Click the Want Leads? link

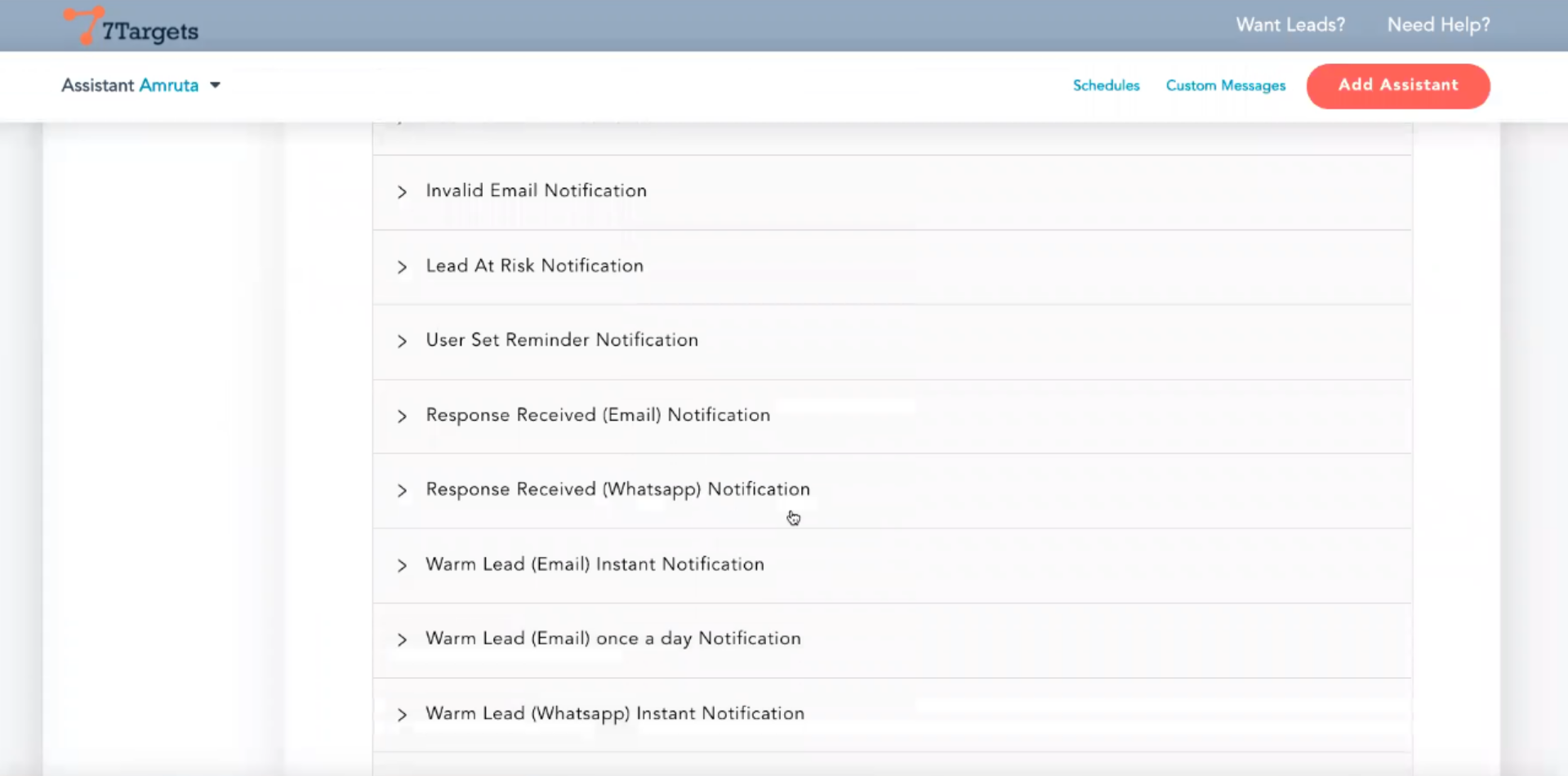tap(1290, 25)
